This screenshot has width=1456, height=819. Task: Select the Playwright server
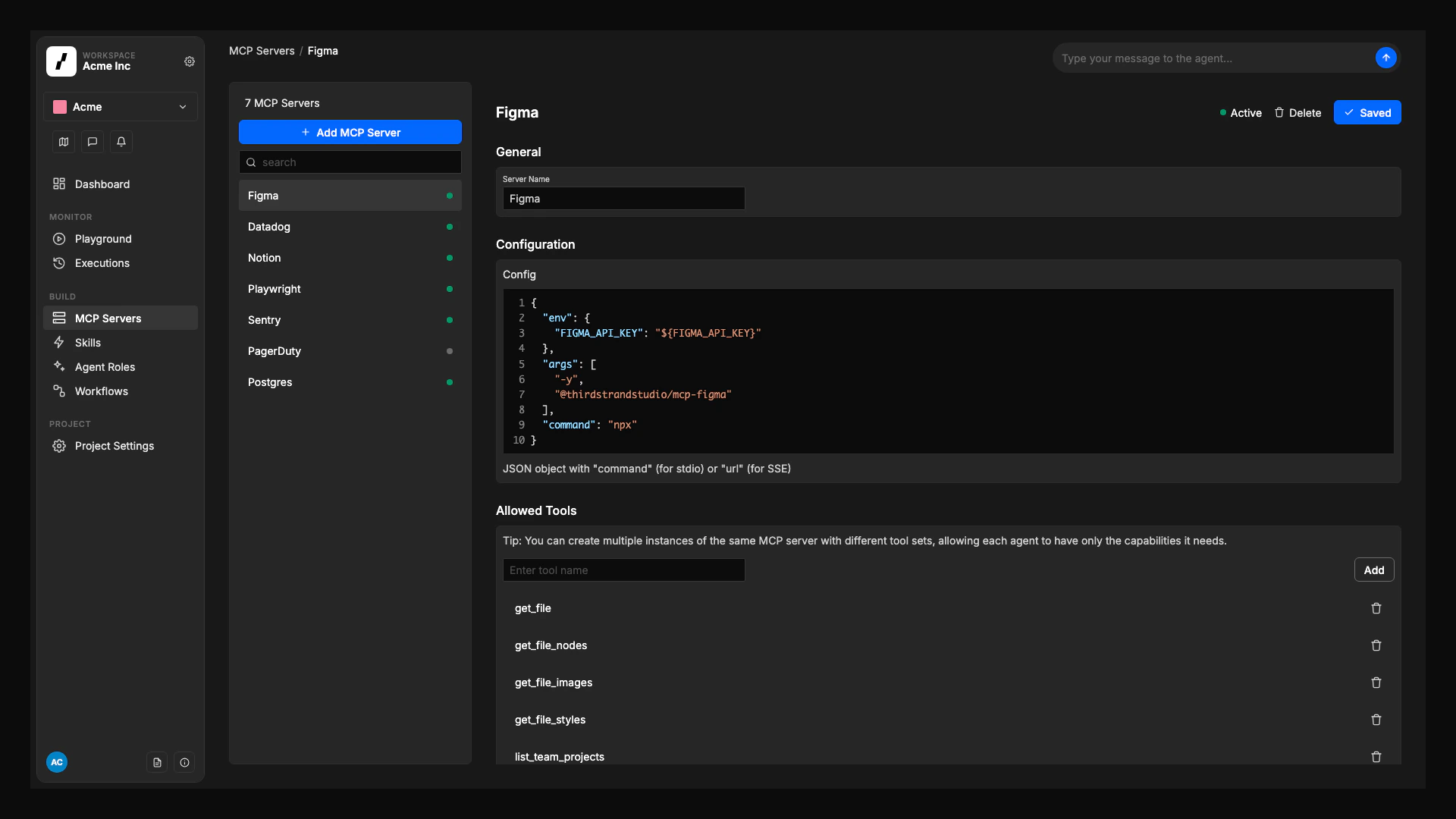click(x=350, y=289)
